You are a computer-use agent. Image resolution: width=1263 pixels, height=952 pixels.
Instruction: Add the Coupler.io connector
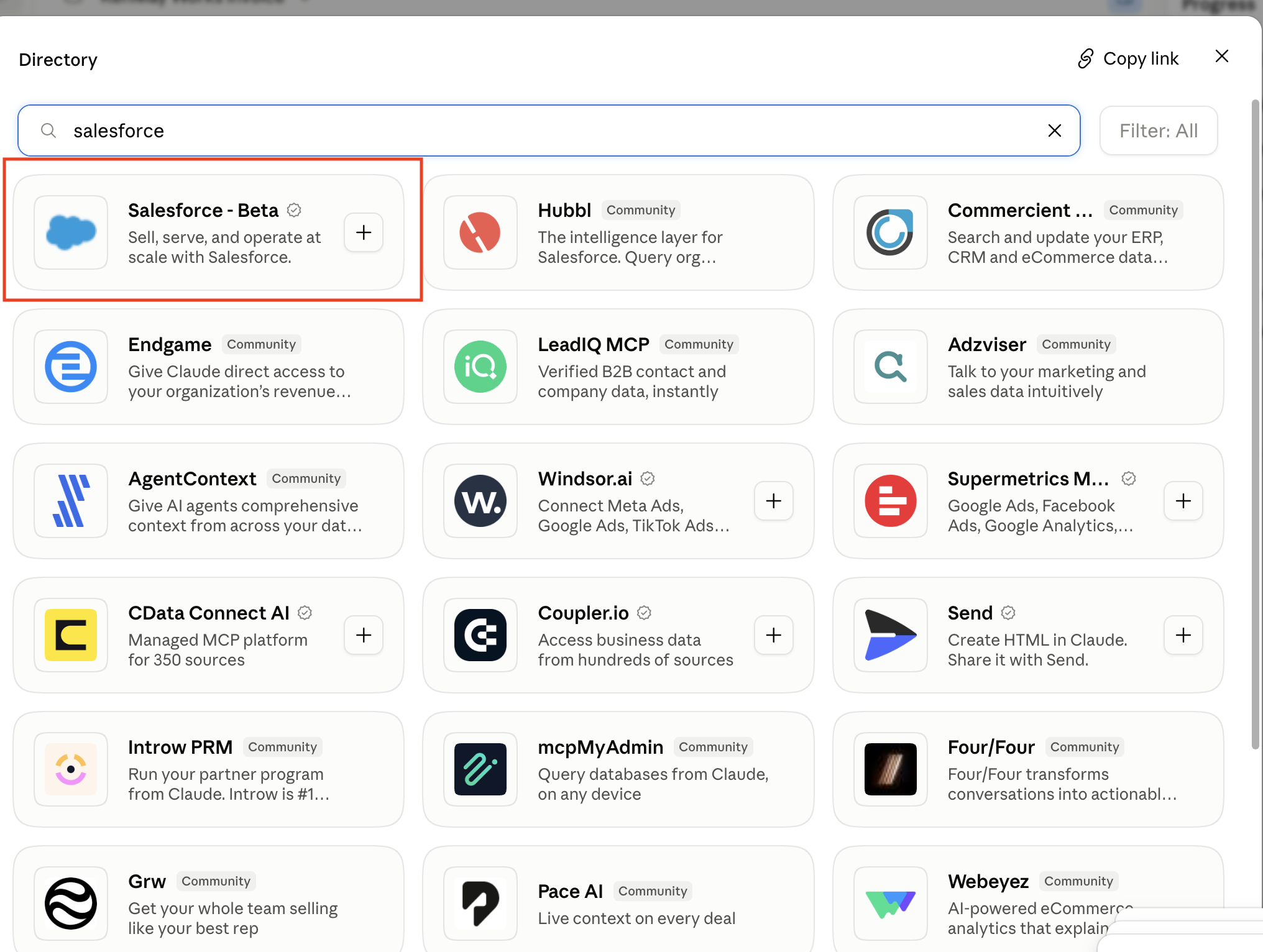[773, 635]
